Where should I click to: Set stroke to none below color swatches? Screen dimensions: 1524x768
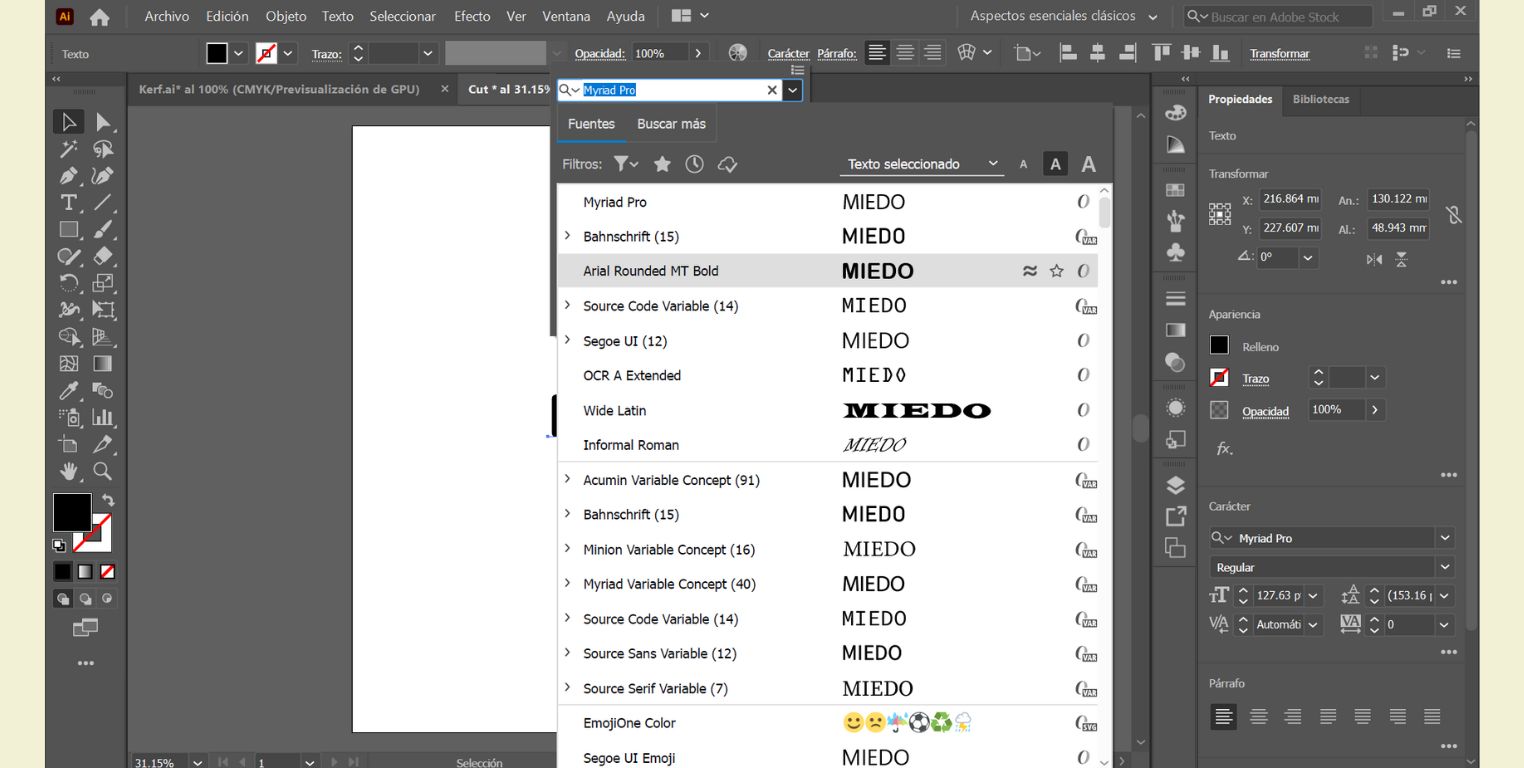[108, 572]
